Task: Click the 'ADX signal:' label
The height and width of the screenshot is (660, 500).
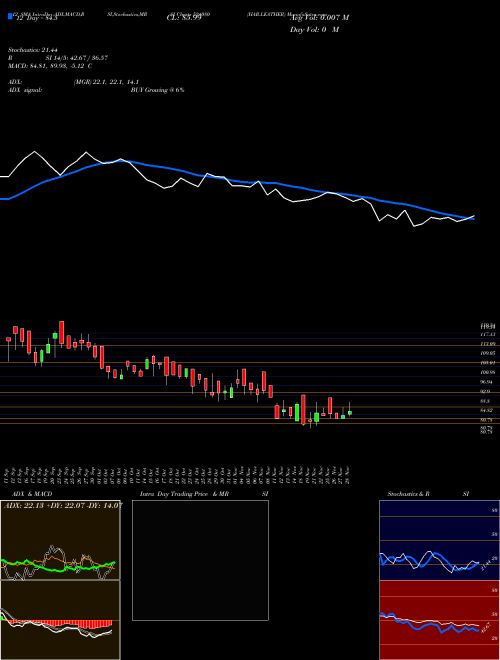Action: pyautogui.click(x=25, y=90)
